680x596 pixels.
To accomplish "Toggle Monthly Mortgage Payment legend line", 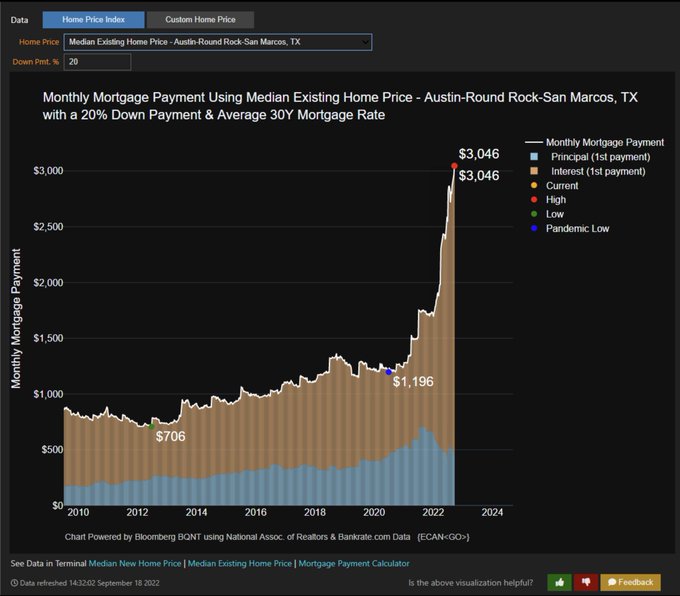I will 594,142.
